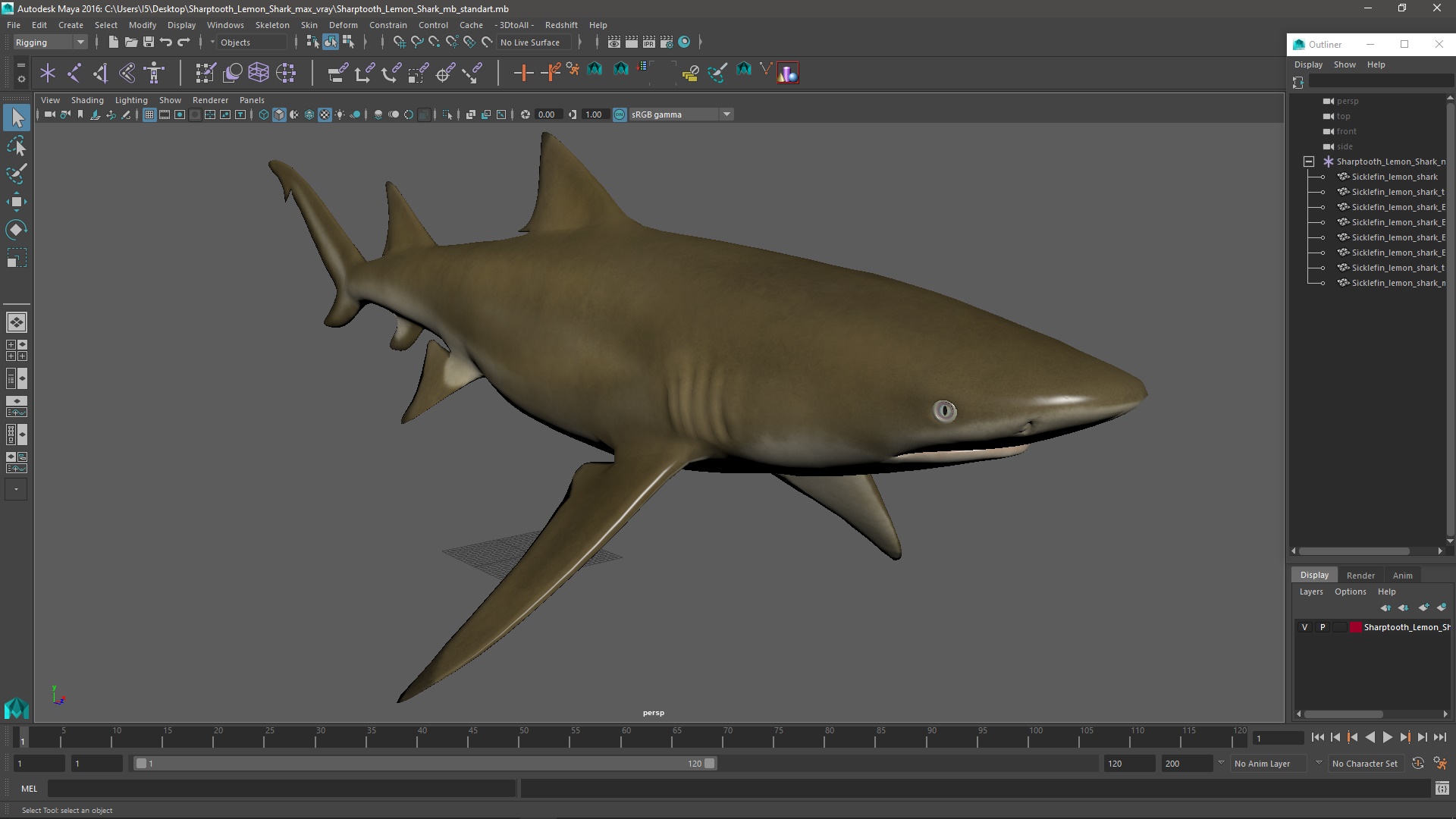Open the Outliner Show menu
1456x819 pixels.
pyautogui.click(x=1345, y=64)
